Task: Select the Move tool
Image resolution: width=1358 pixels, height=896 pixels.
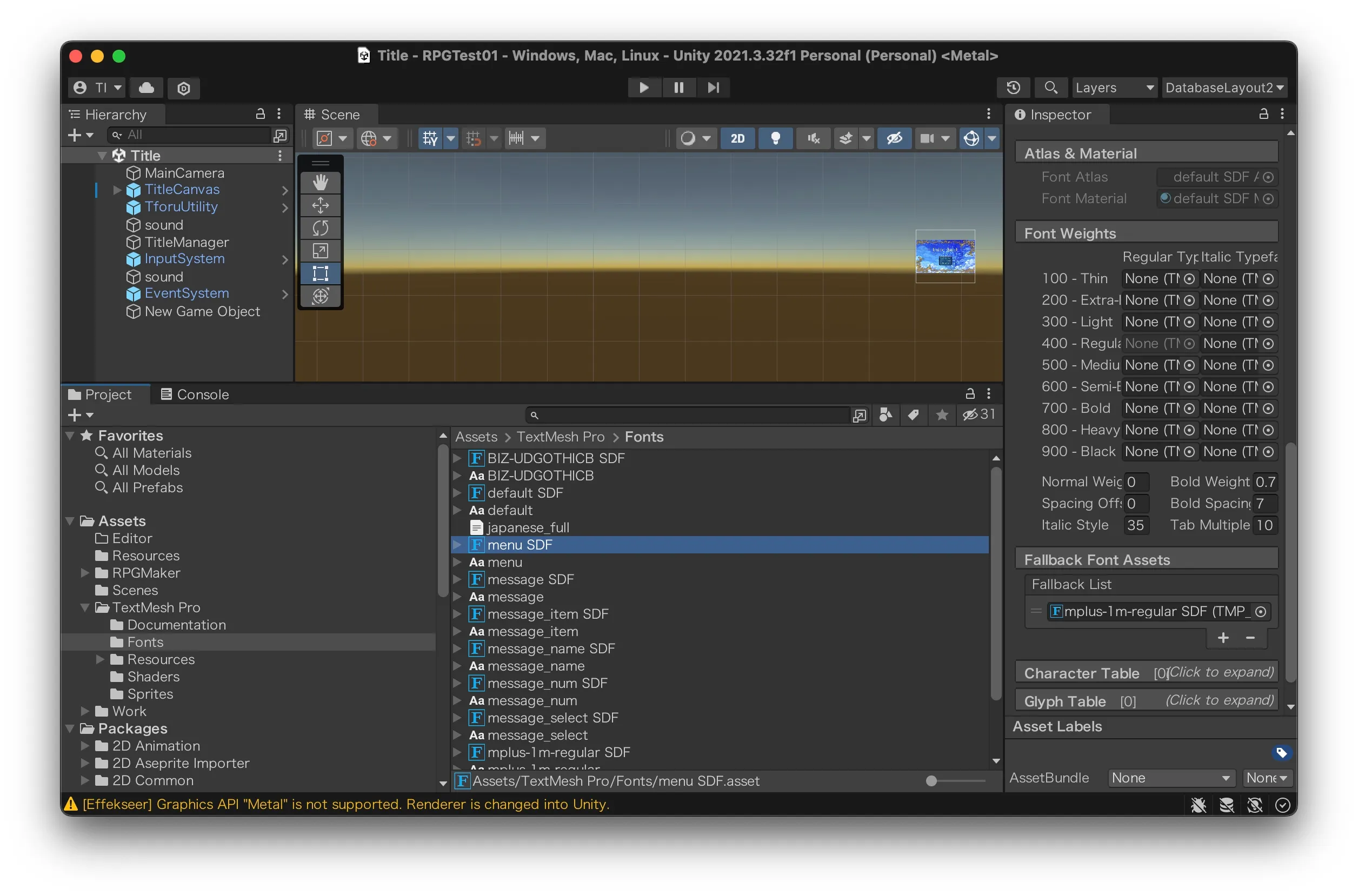Action: point(320,205)
